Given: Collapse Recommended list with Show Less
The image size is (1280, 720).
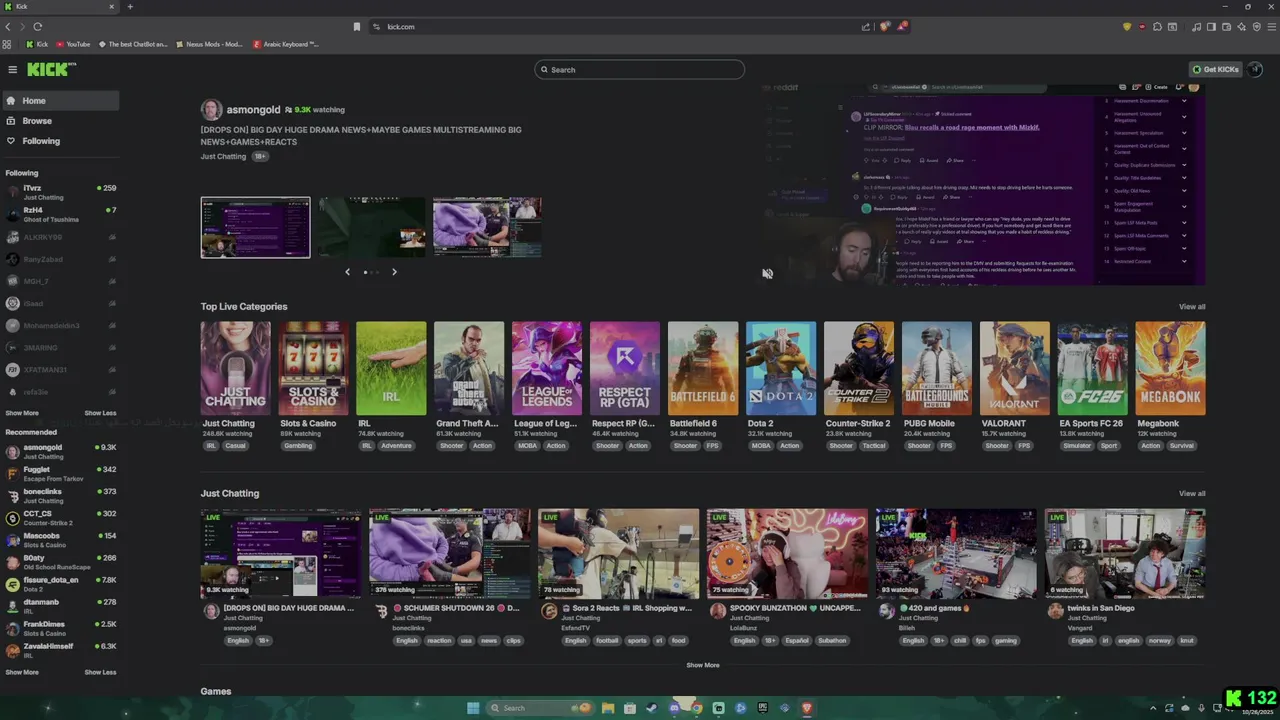Looking at the screenshot, I should 100,672.
